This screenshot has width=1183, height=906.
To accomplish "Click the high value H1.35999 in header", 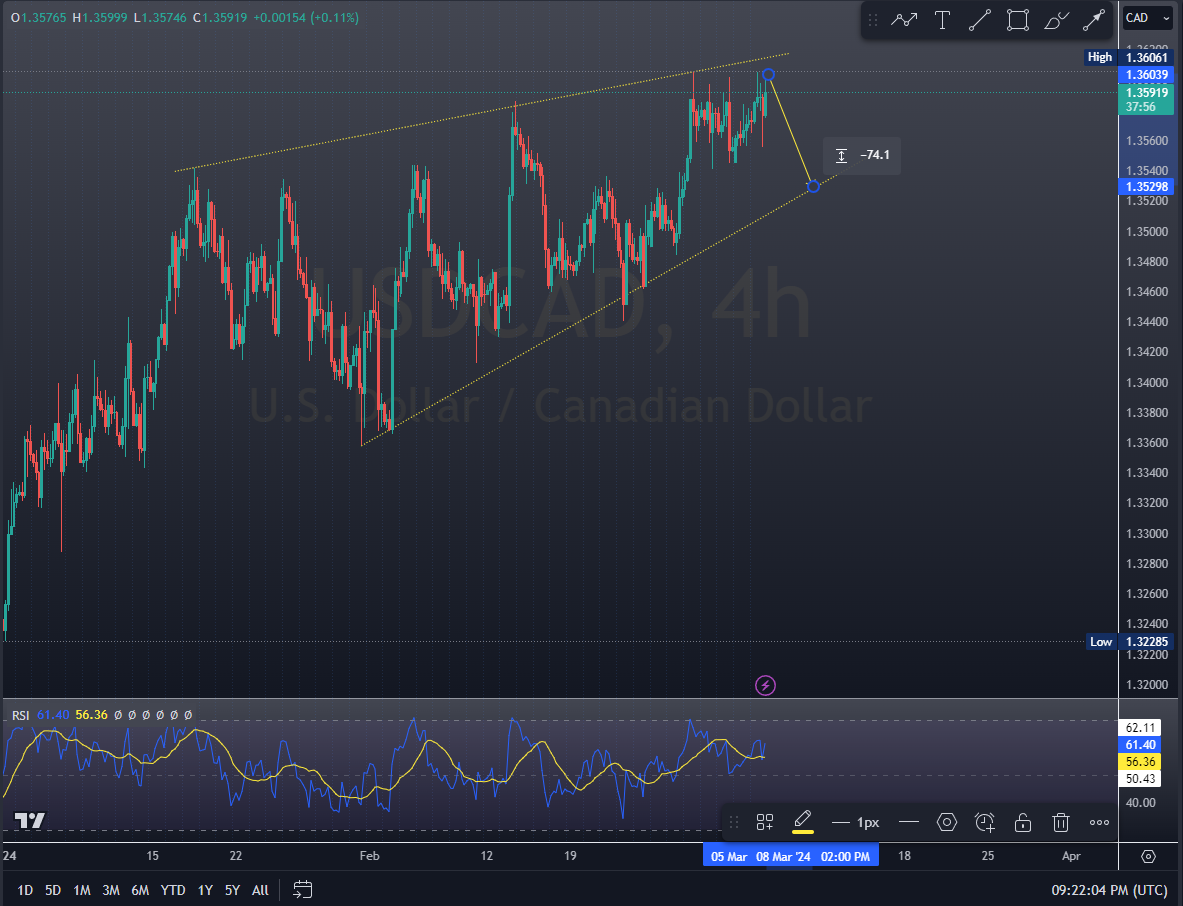I will 100,17.
